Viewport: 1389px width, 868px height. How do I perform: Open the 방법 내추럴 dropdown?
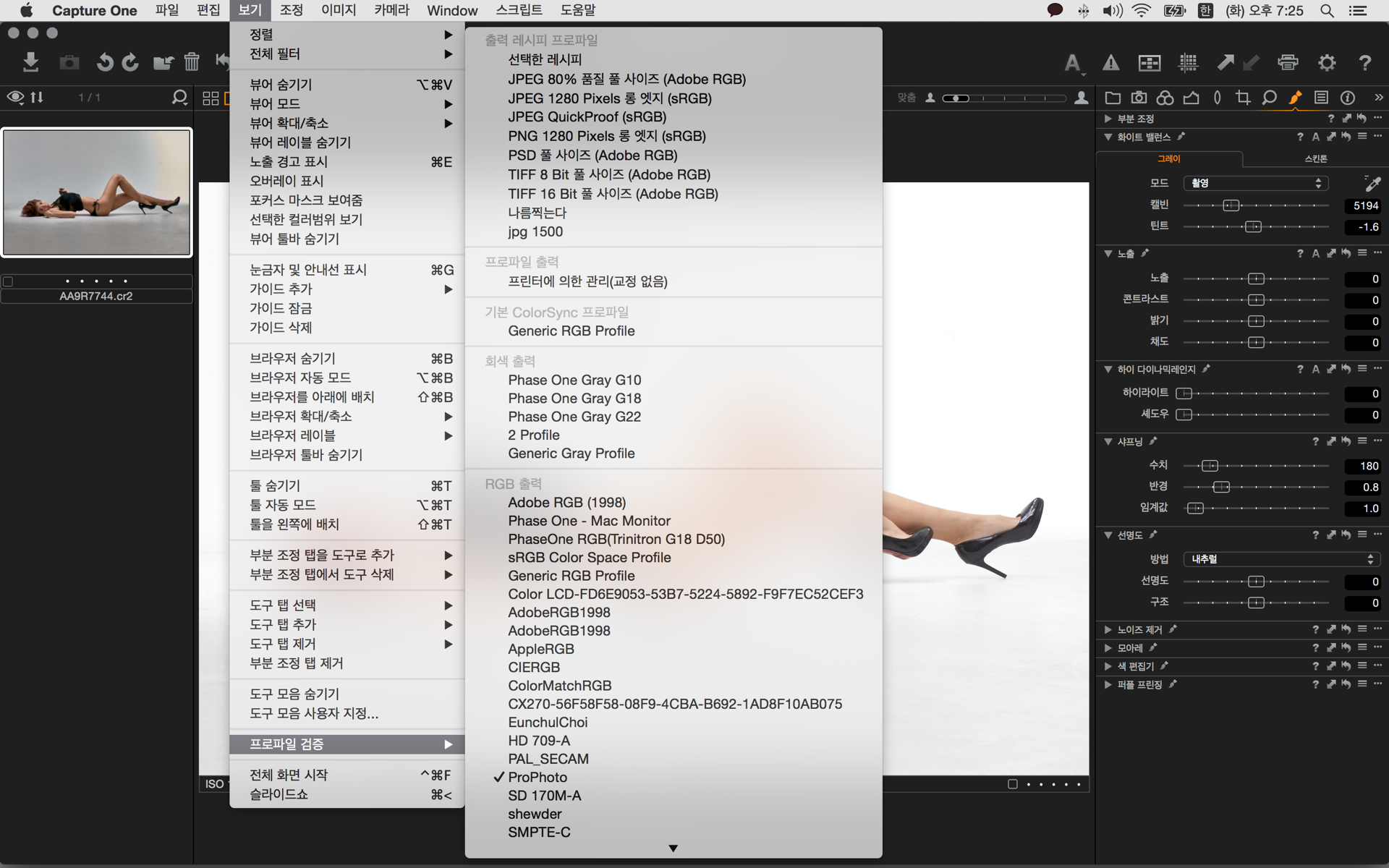click(x=1281, y=559)
